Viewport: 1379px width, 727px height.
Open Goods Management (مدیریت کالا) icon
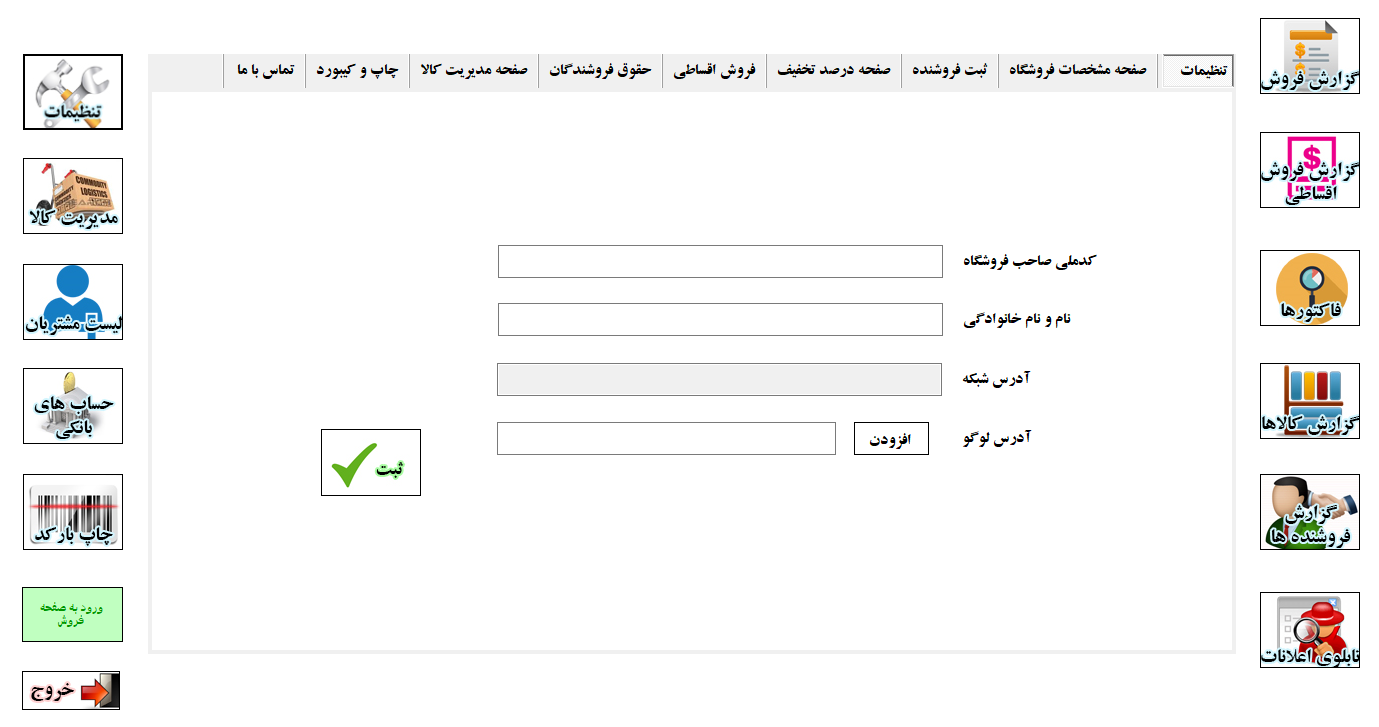click(x=73, y=196)
